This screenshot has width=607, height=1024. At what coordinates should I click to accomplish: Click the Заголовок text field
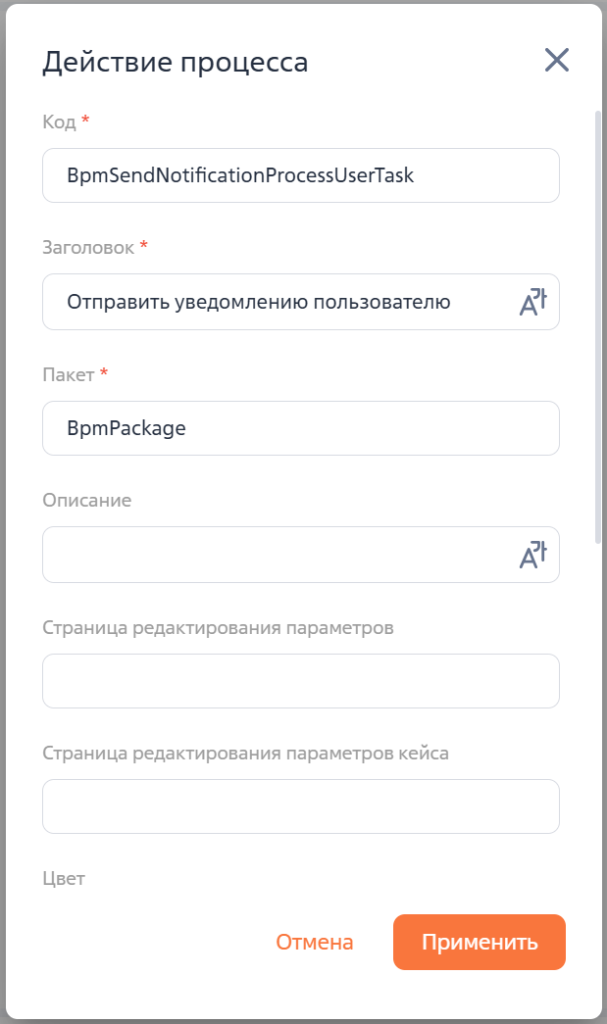(x=280, y=301)
